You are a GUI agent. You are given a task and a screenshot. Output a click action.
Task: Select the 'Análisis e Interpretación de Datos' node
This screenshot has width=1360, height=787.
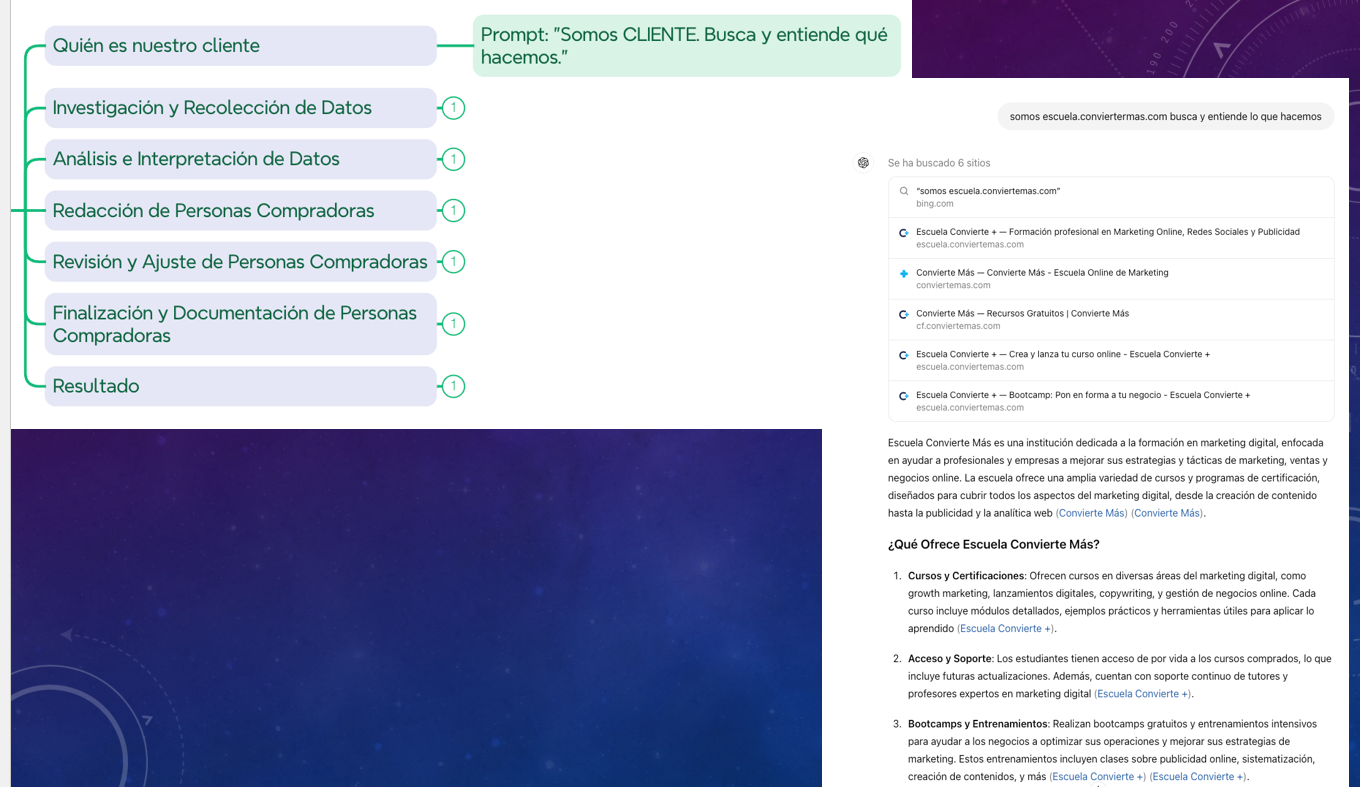coord(240,159)
